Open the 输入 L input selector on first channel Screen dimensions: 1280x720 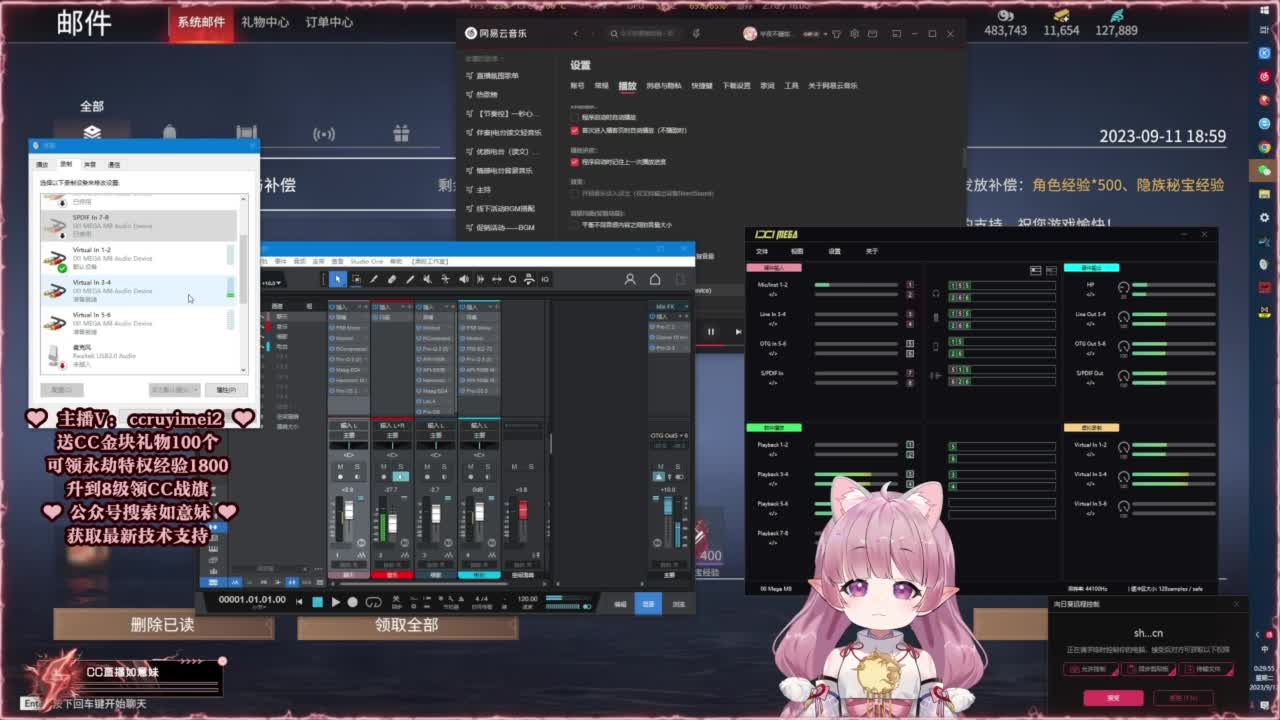tap(349, 425)
